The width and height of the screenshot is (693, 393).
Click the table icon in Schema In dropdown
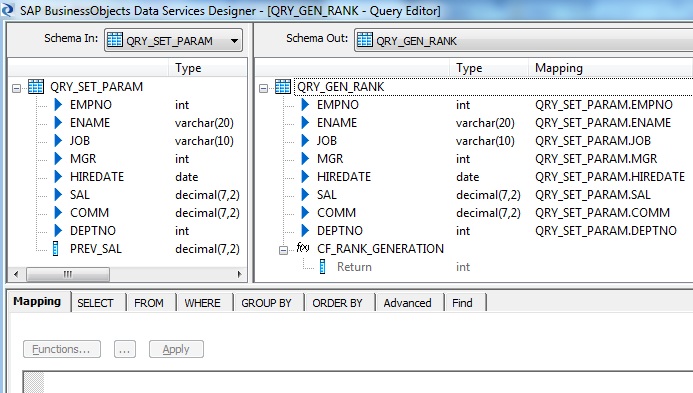pyautogui.click(x=114, y=40)
